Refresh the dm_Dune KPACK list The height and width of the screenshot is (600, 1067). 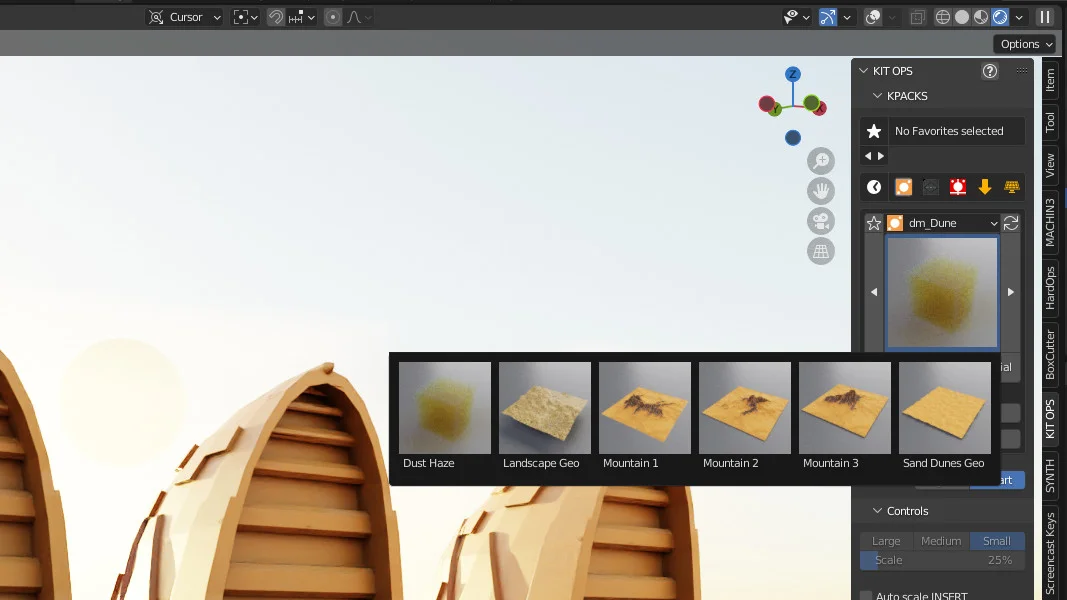coord(1010,223)
